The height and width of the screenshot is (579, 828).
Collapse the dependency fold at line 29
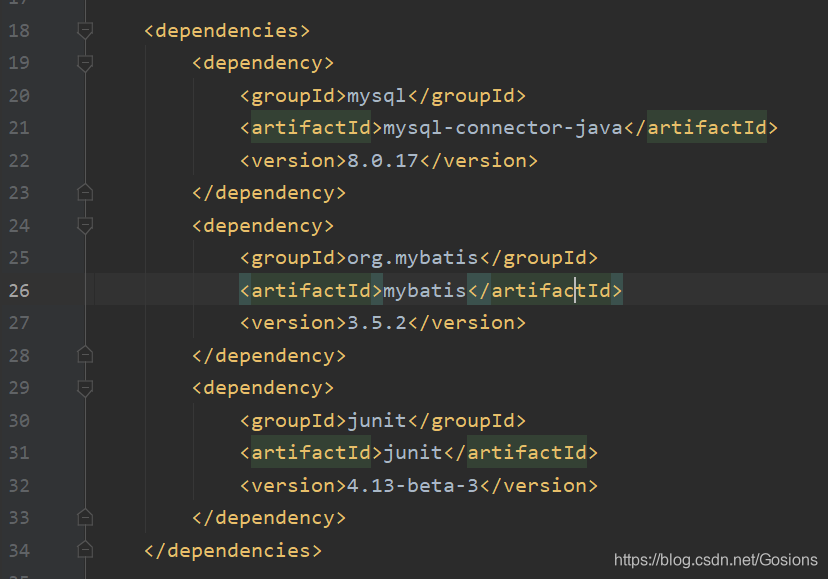click(x=85, y=388)
